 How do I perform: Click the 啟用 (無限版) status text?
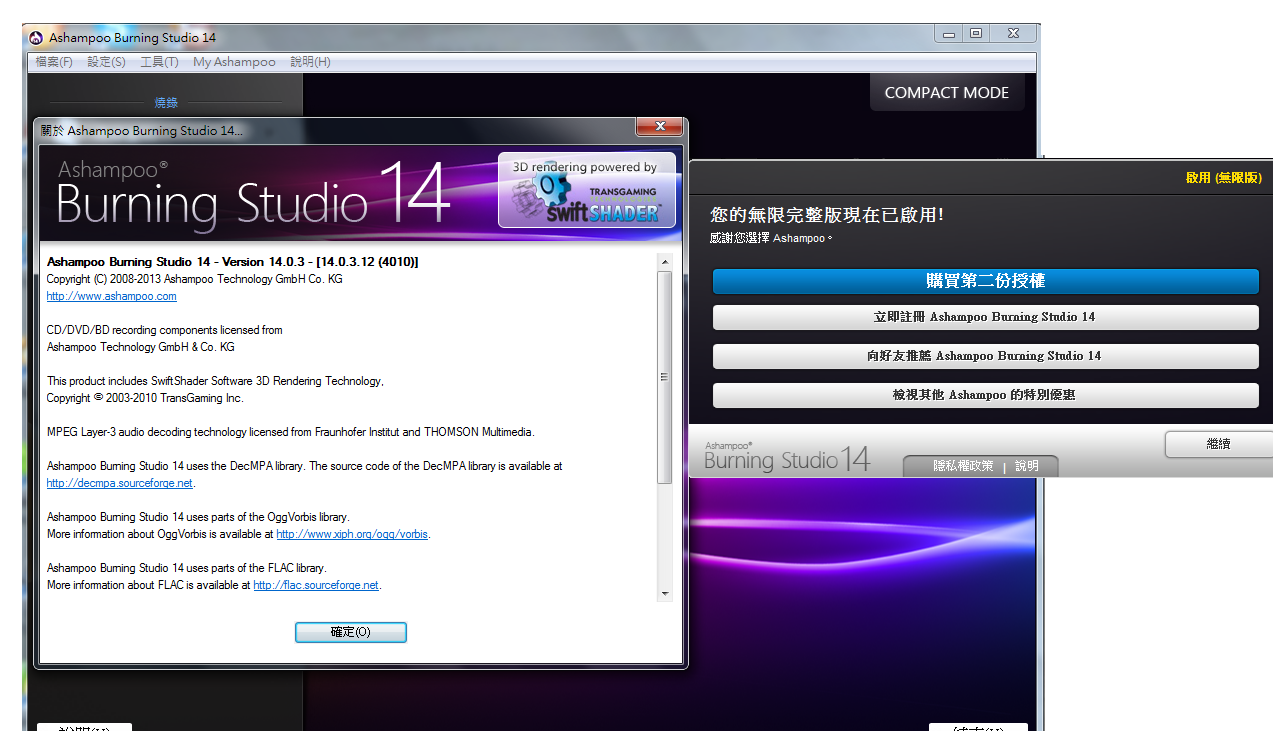1224,177
